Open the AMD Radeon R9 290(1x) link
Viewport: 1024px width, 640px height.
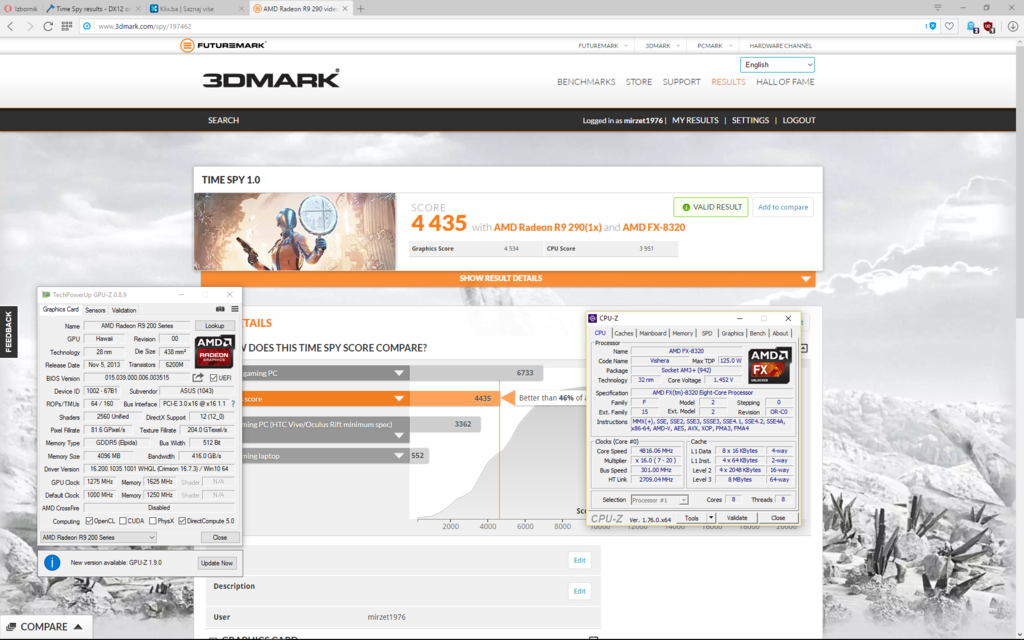547,227
